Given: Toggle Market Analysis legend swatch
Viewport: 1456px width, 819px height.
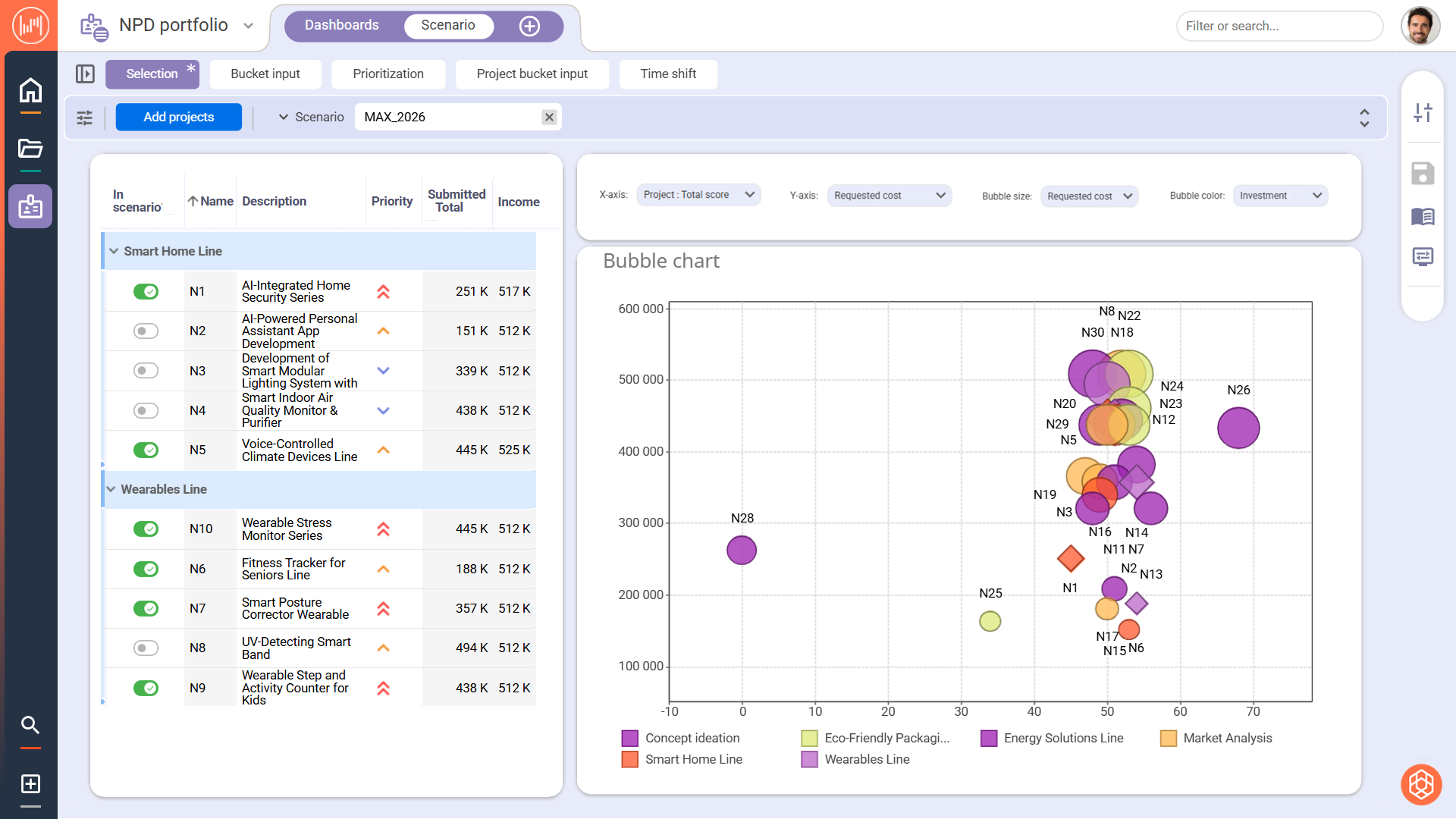Looking at the screenshot, I should pos(1169,738).
